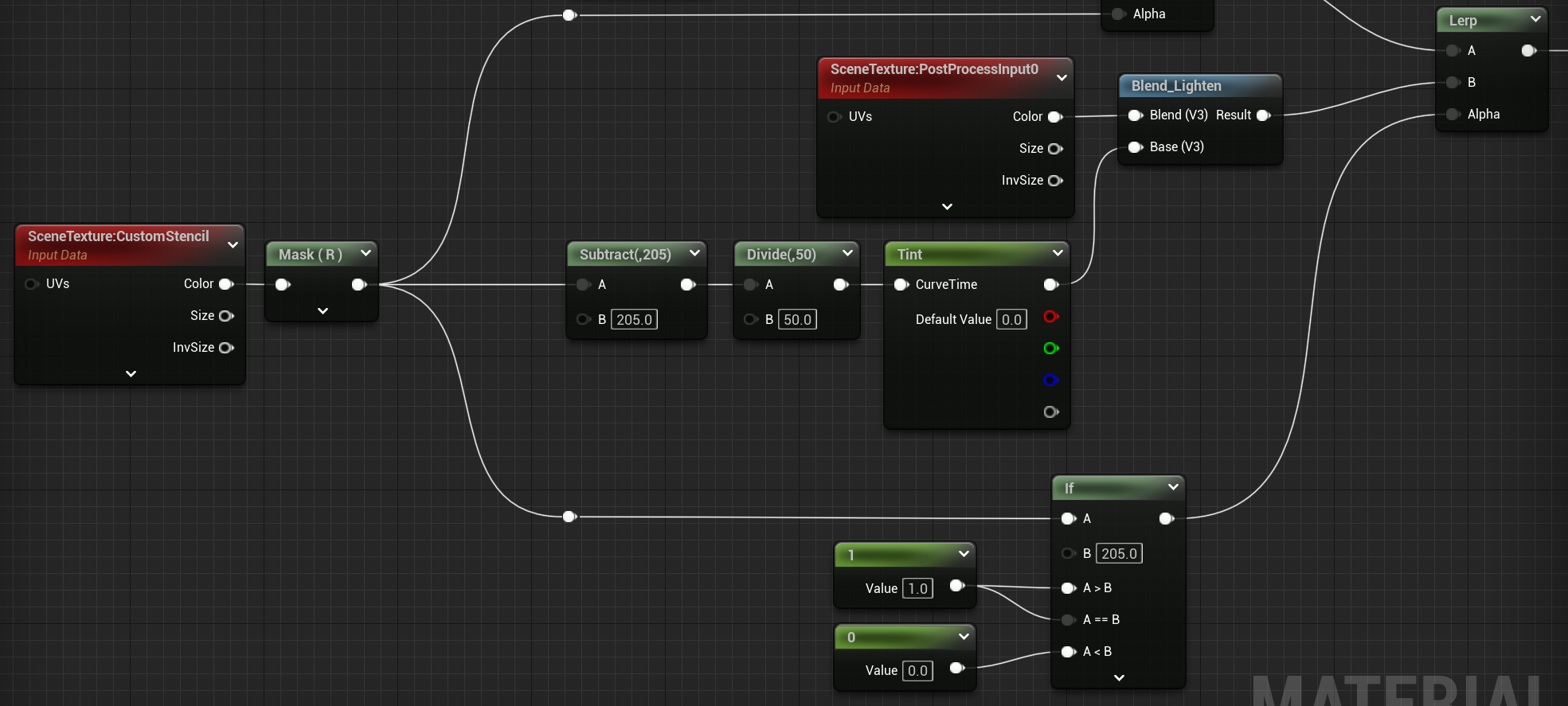Click the blue output pin on Tint node
The image size is (1568, 706).
pyautogui.click(x=1050, y=380)
